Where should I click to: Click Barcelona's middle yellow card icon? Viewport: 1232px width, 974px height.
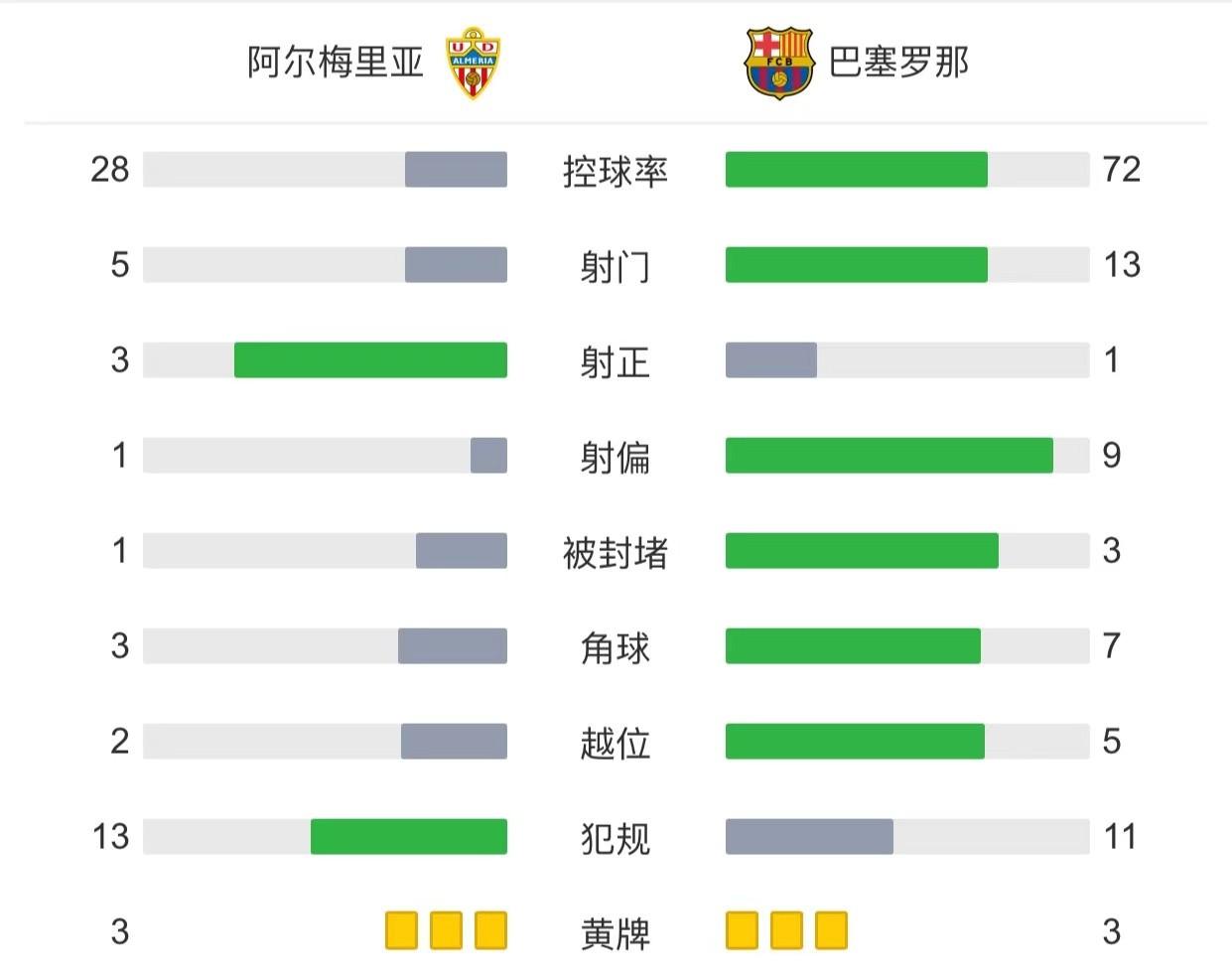(786, 930)
